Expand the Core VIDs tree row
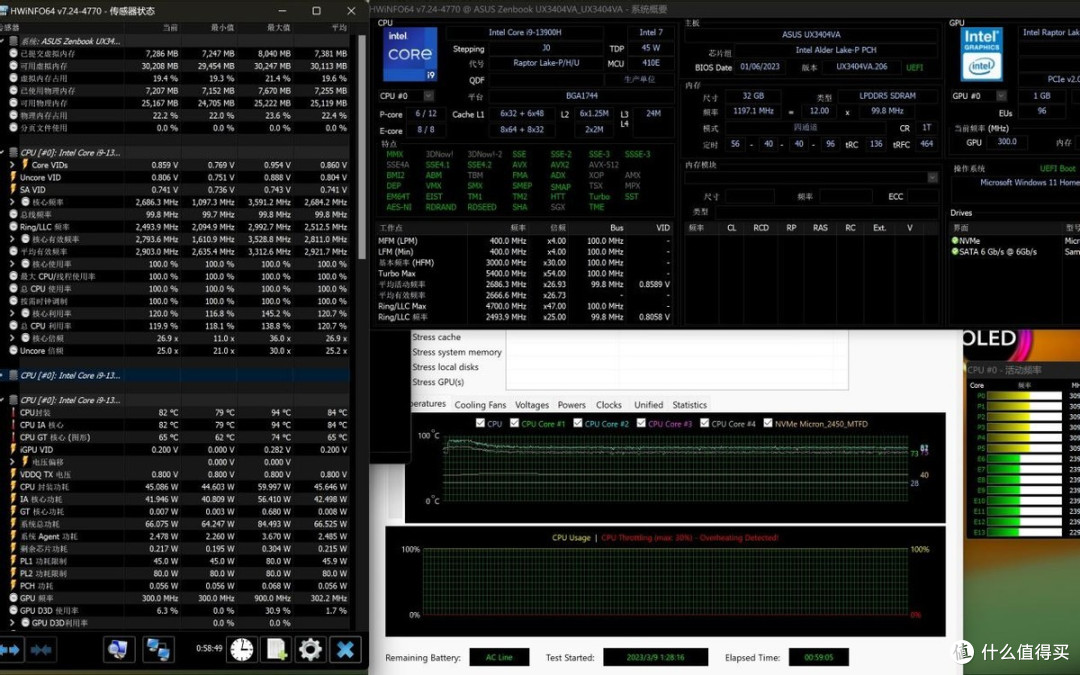The width and height of the screenshot is (1080, 675). point(12,165)
